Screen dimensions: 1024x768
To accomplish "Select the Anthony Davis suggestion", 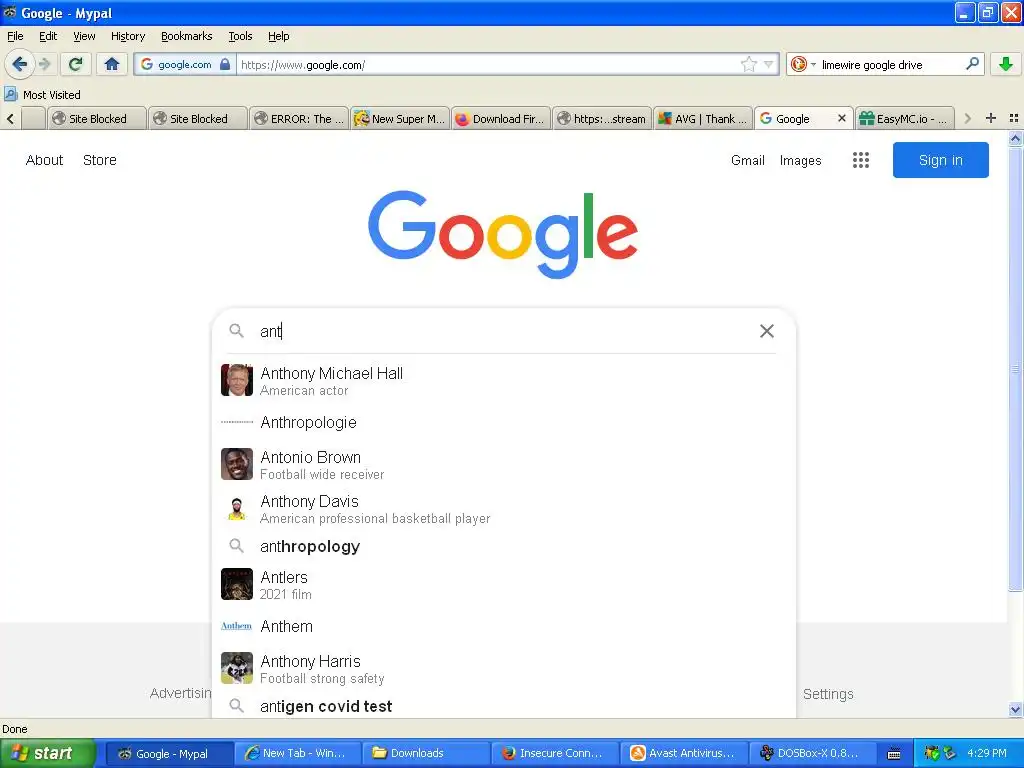I will (x=503, y=509).
